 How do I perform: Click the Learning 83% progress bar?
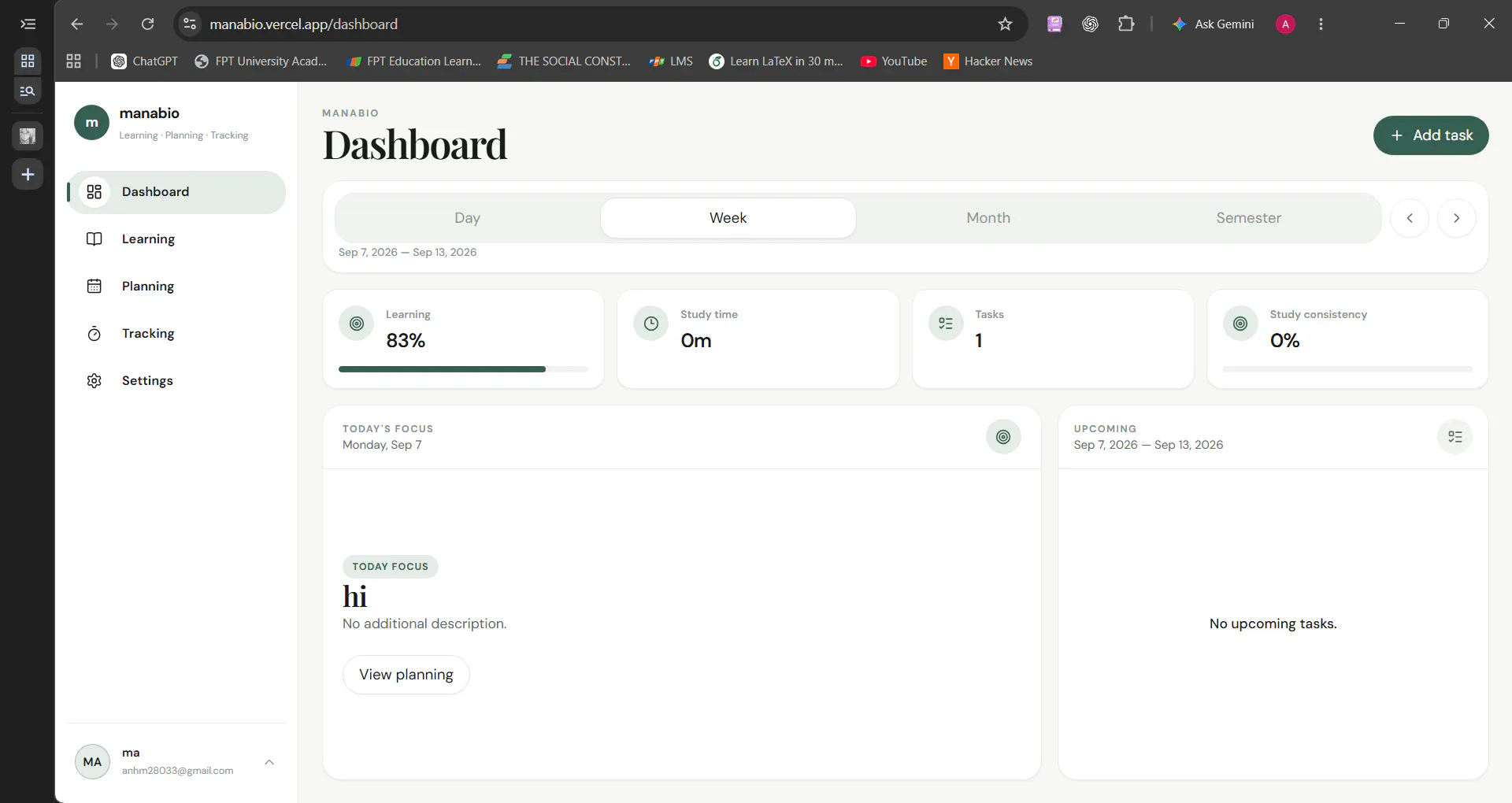click(x=463, y=369)
